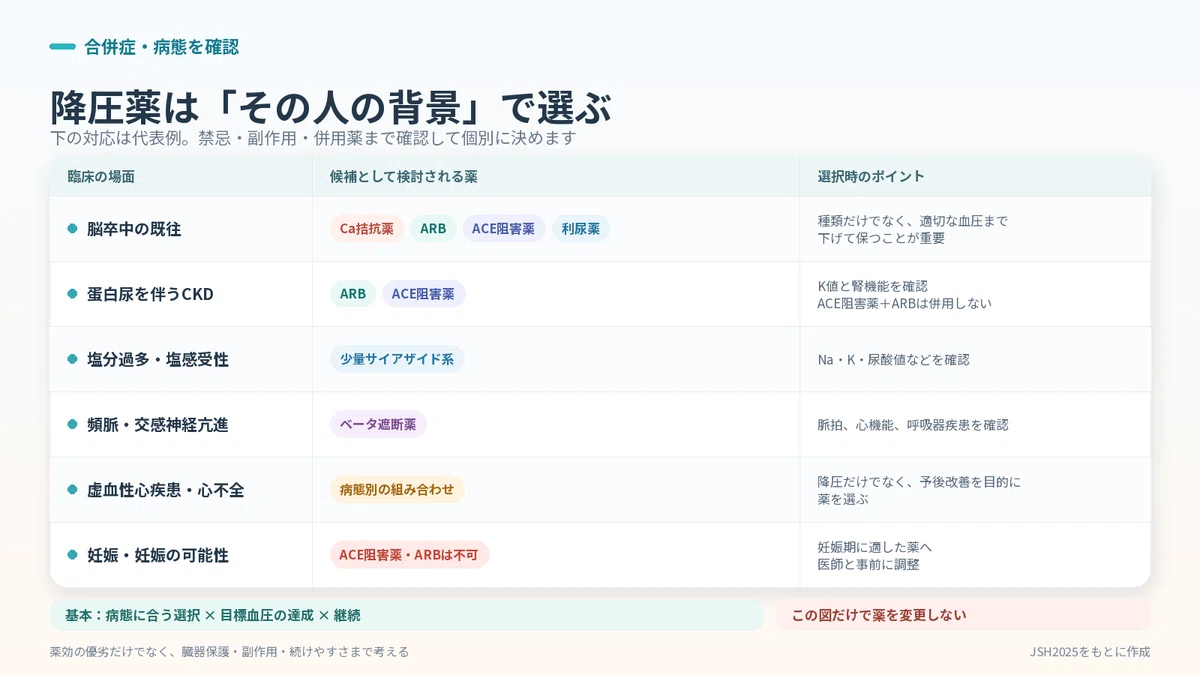Click the ACE阻害薬 tag in the 蛋白尿を伴うCKD row

click(x=423, y=294)
